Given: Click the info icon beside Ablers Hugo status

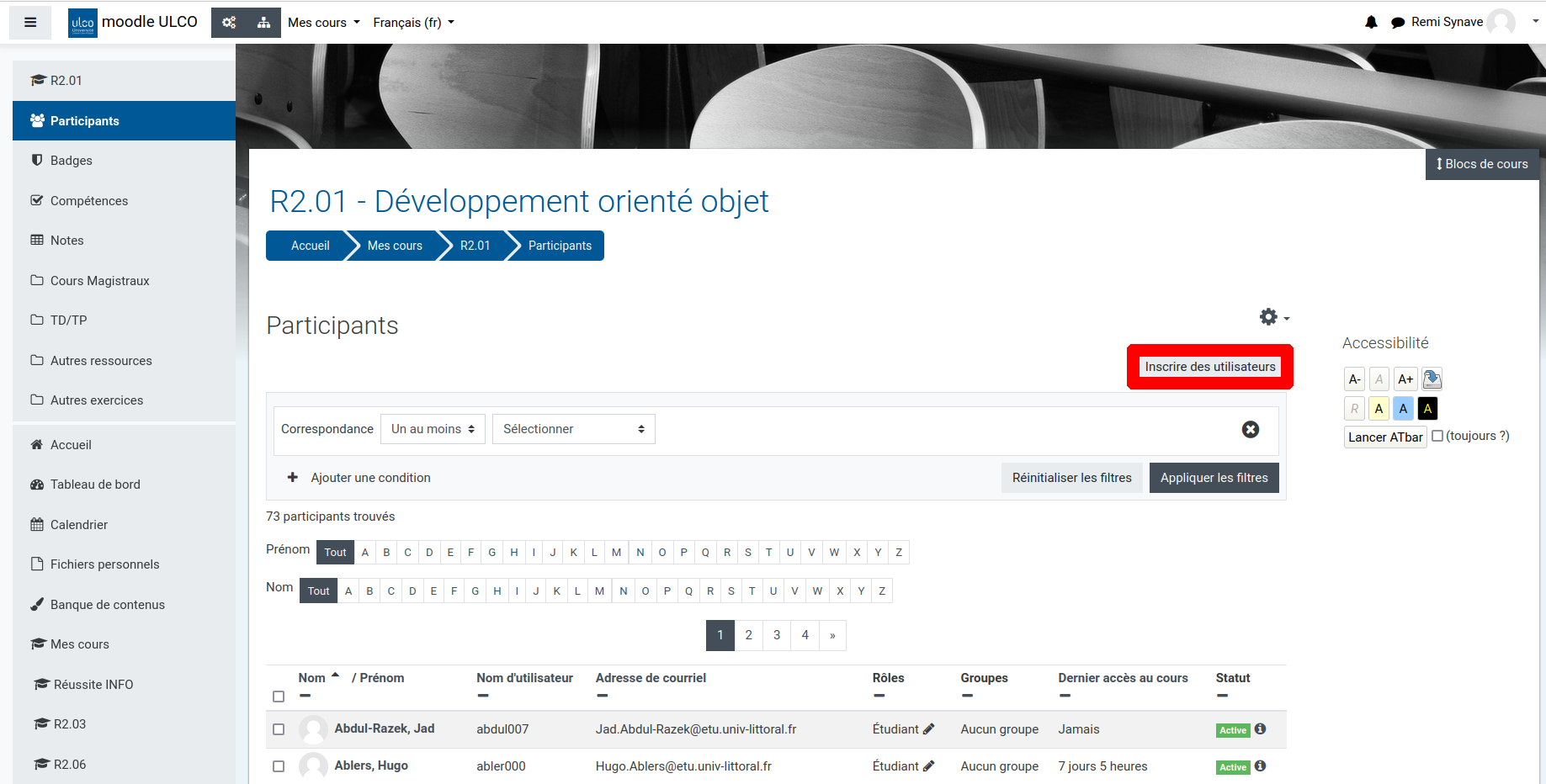Looking at the screenshot, I should 1260,766.
